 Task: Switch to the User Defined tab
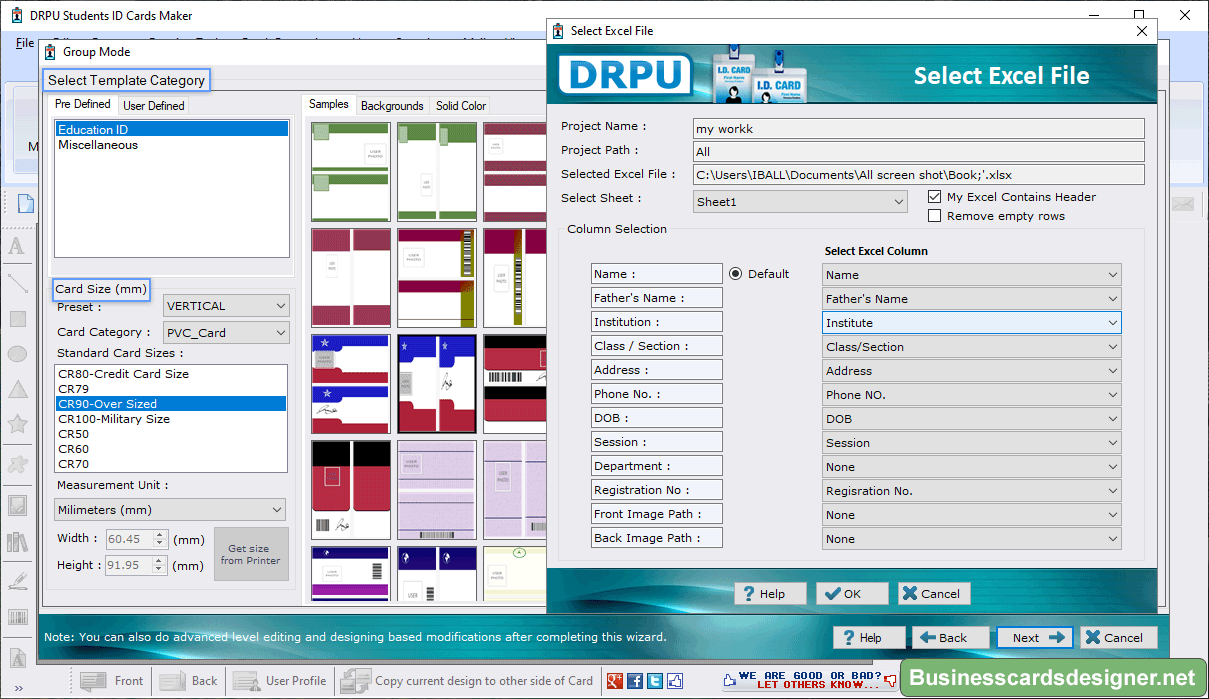pyautogui.click(x=154, y=106)
